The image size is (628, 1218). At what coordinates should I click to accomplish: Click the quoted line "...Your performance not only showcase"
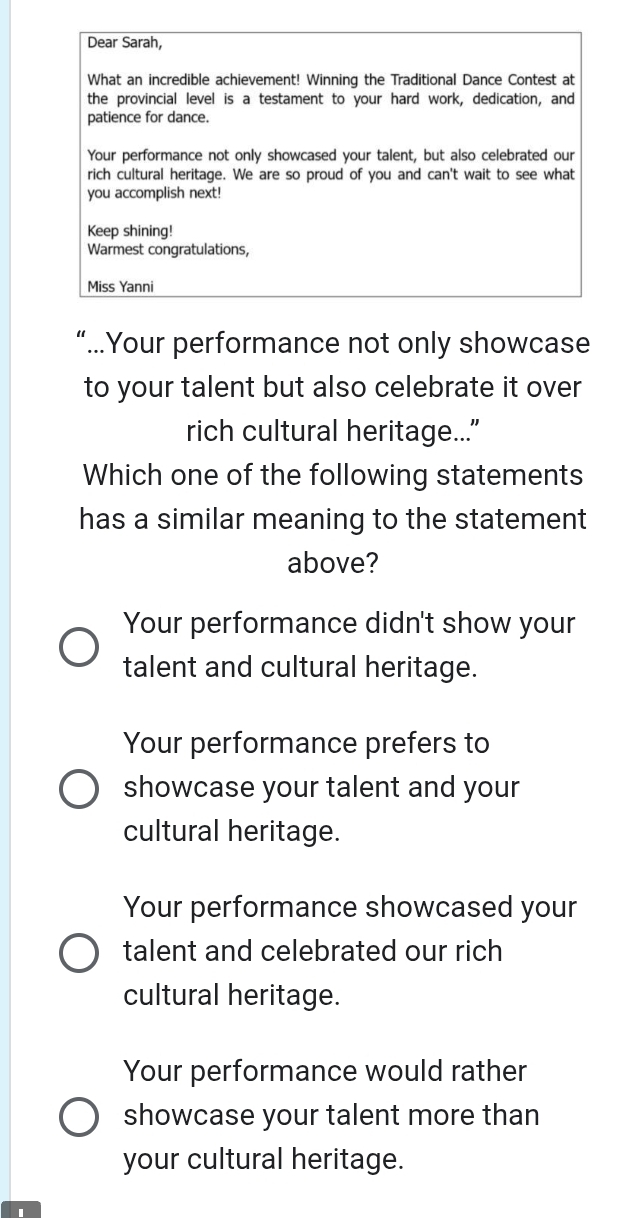pos(332,344)
